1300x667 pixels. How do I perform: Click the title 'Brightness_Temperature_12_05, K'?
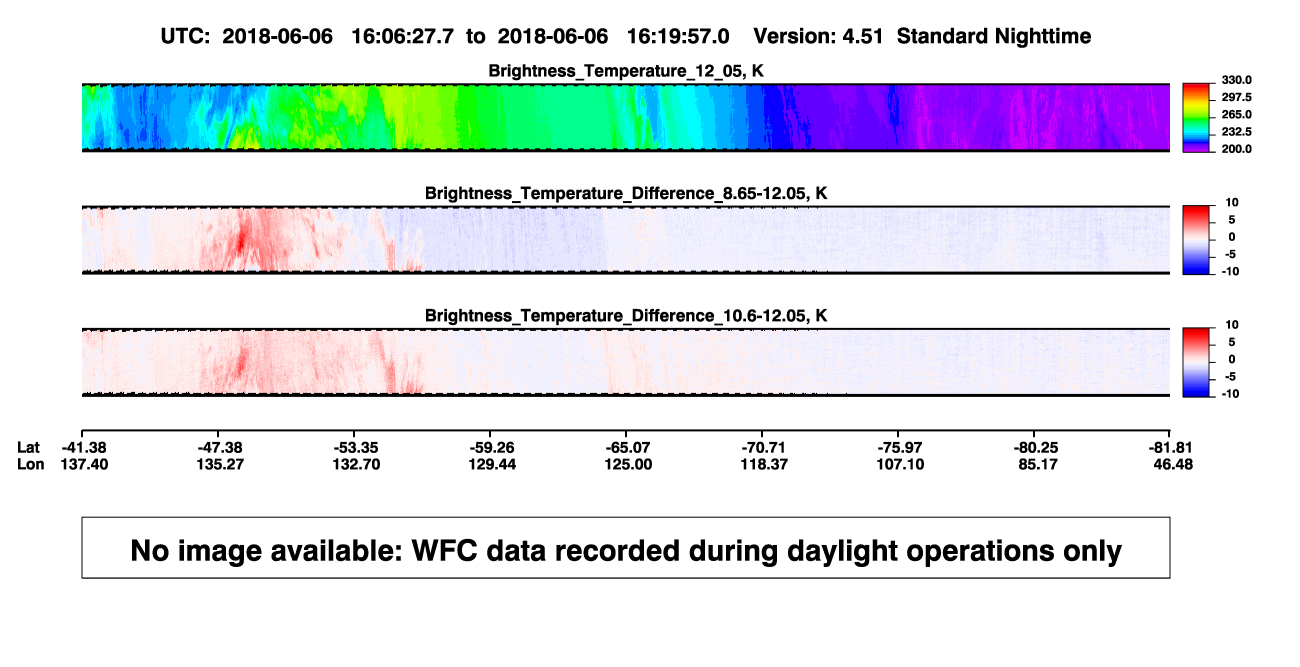pyautogui.click(x=626, y=71)
